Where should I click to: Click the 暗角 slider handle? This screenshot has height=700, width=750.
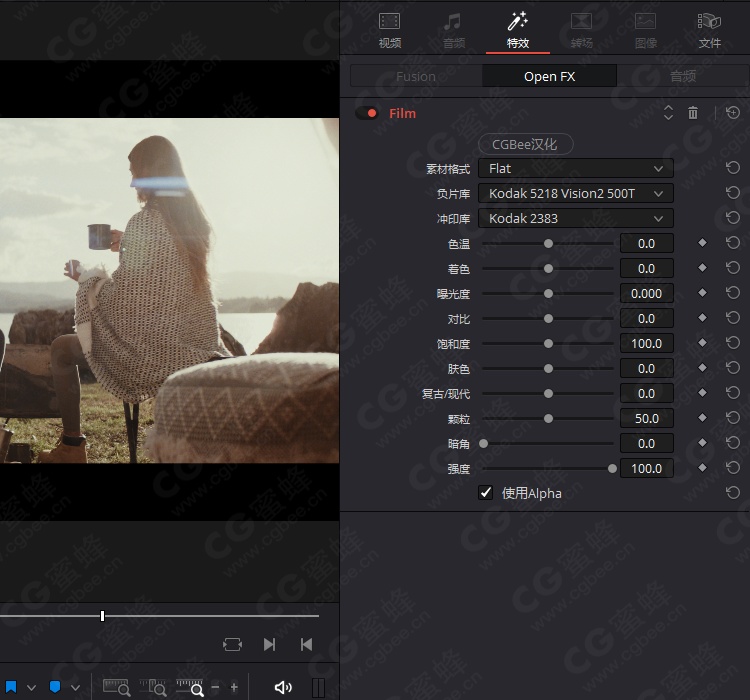(484, 444)
